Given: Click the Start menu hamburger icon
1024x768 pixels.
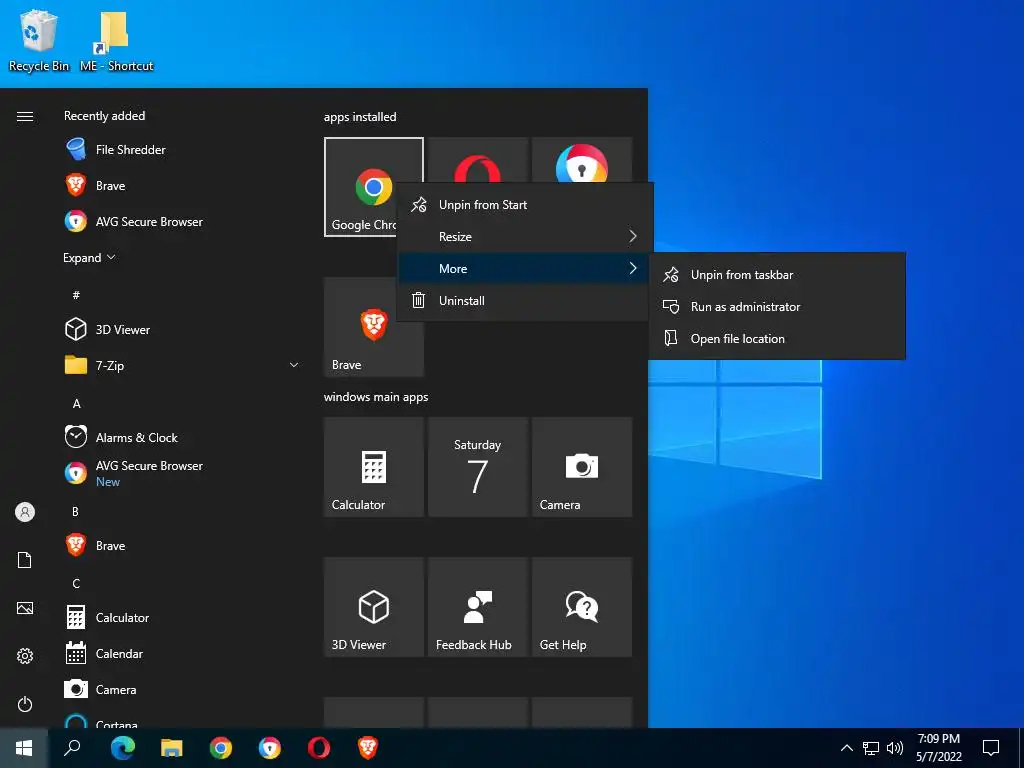Looking at the screenshot, I should [x=25, y=116].
